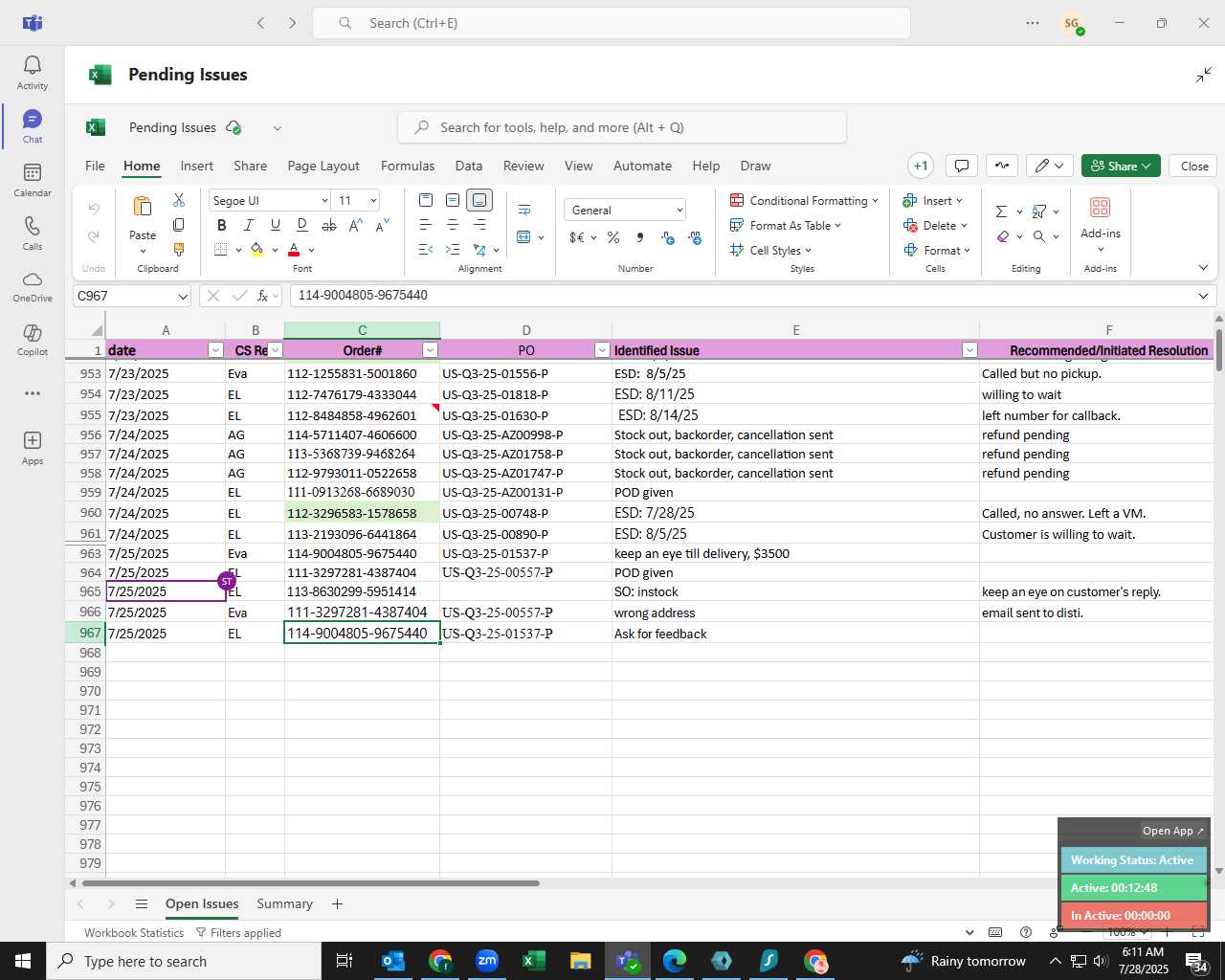The image size is (1225, 980).
Task: Click the Increase Indent icon
Action: (x=453, y=250)
